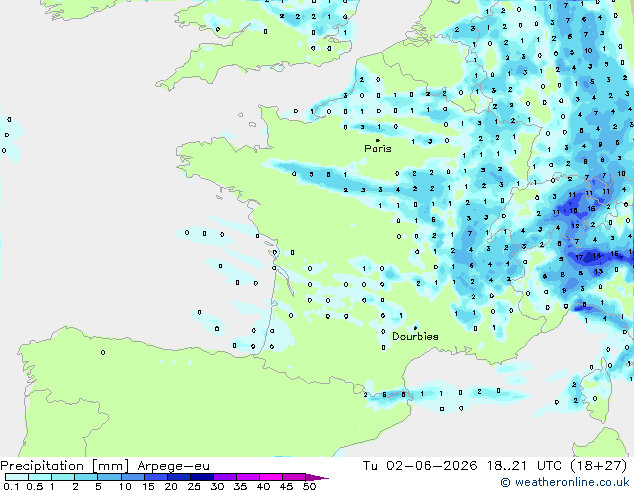Pick the legend swatch between 10 and 15

pyautogui.click(x=133, y=477)
